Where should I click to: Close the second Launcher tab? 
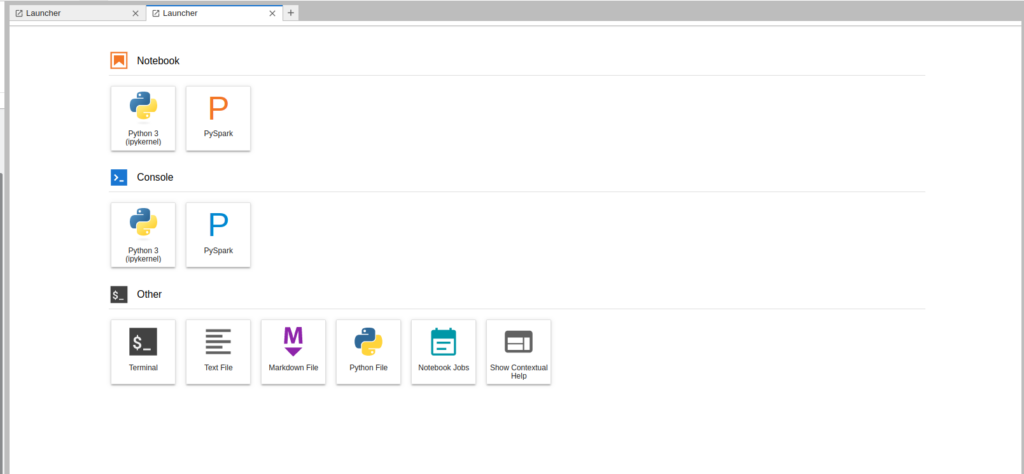click(x=273, y=13)
